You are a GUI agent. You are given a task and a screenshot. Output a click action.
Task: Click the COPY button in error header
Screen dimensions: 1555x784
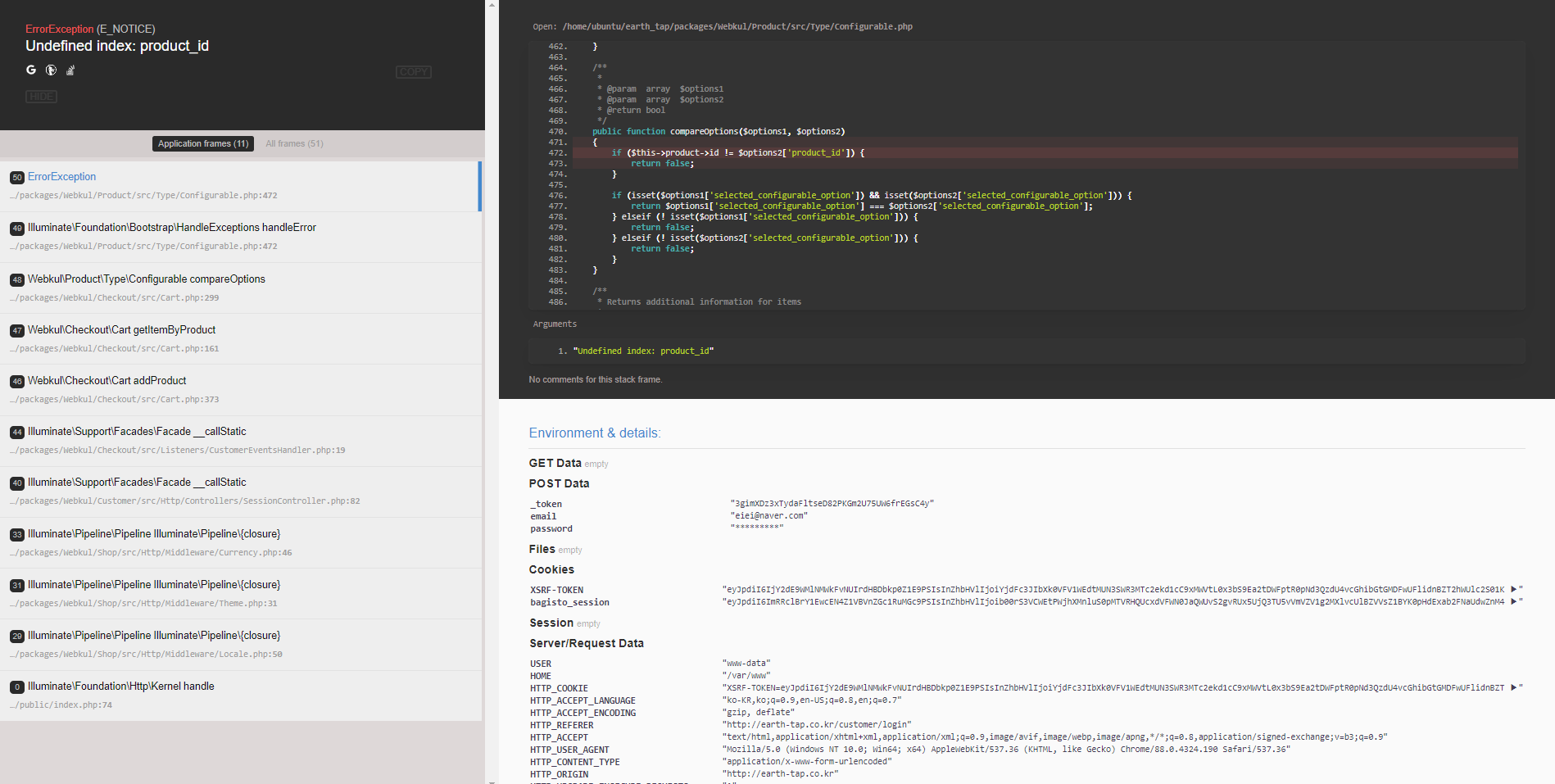coord(414,72)
